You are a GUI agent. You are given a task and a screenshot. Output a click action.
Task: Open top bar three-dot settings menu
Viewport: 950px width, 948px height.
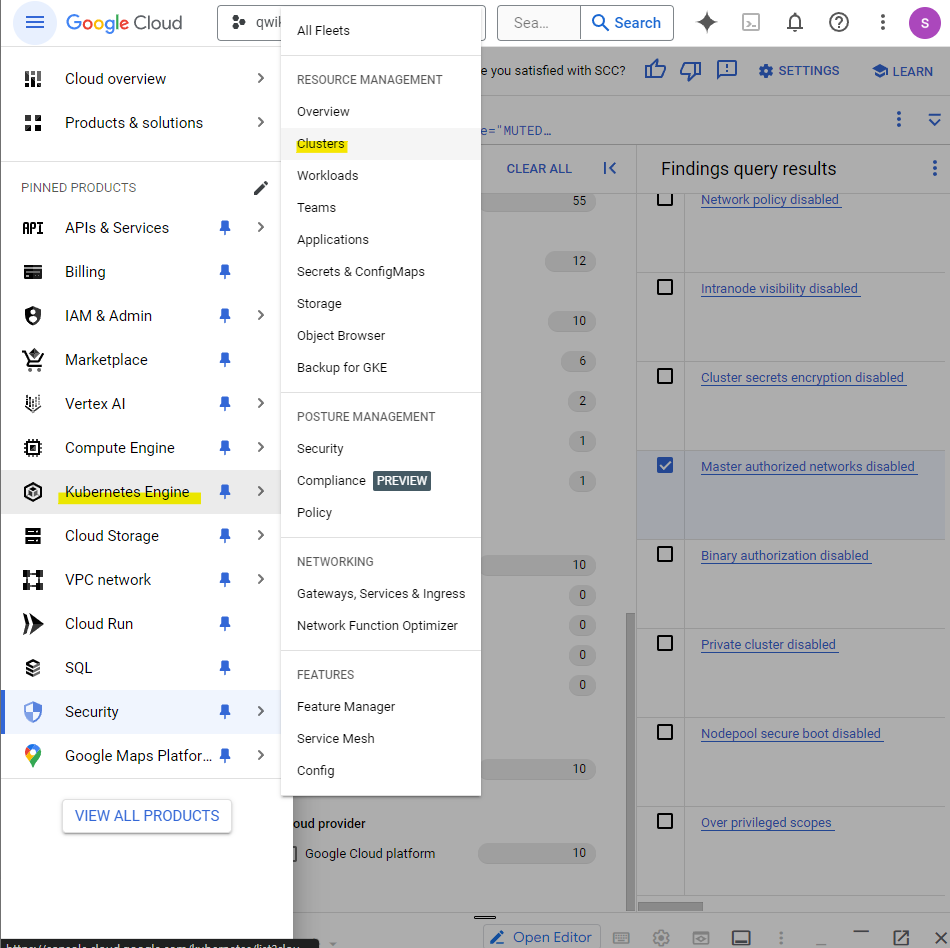point(882,23)
